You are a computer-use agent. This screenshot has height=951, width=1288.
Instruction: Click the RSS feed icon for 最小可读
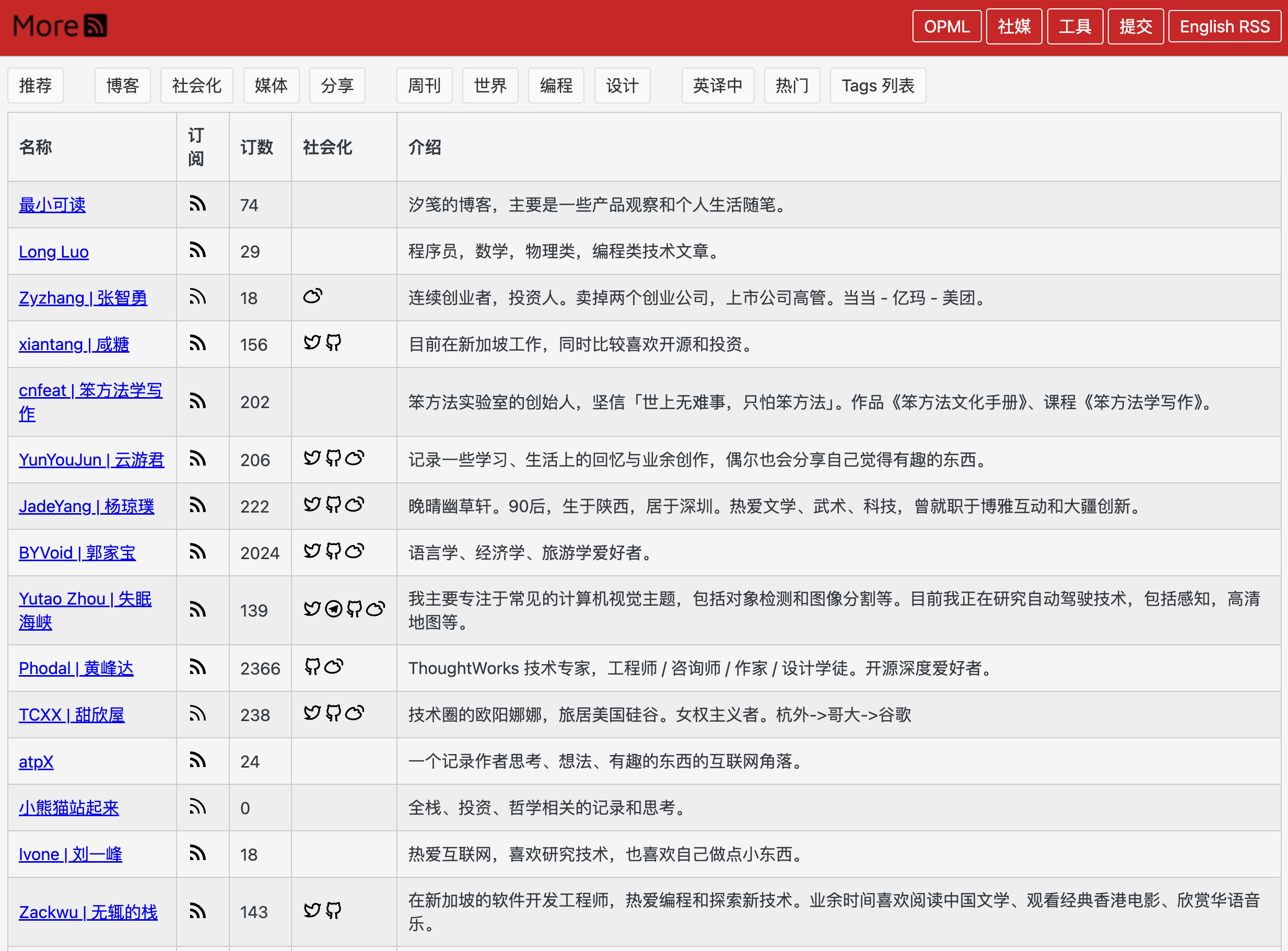[x=197, y=203]
